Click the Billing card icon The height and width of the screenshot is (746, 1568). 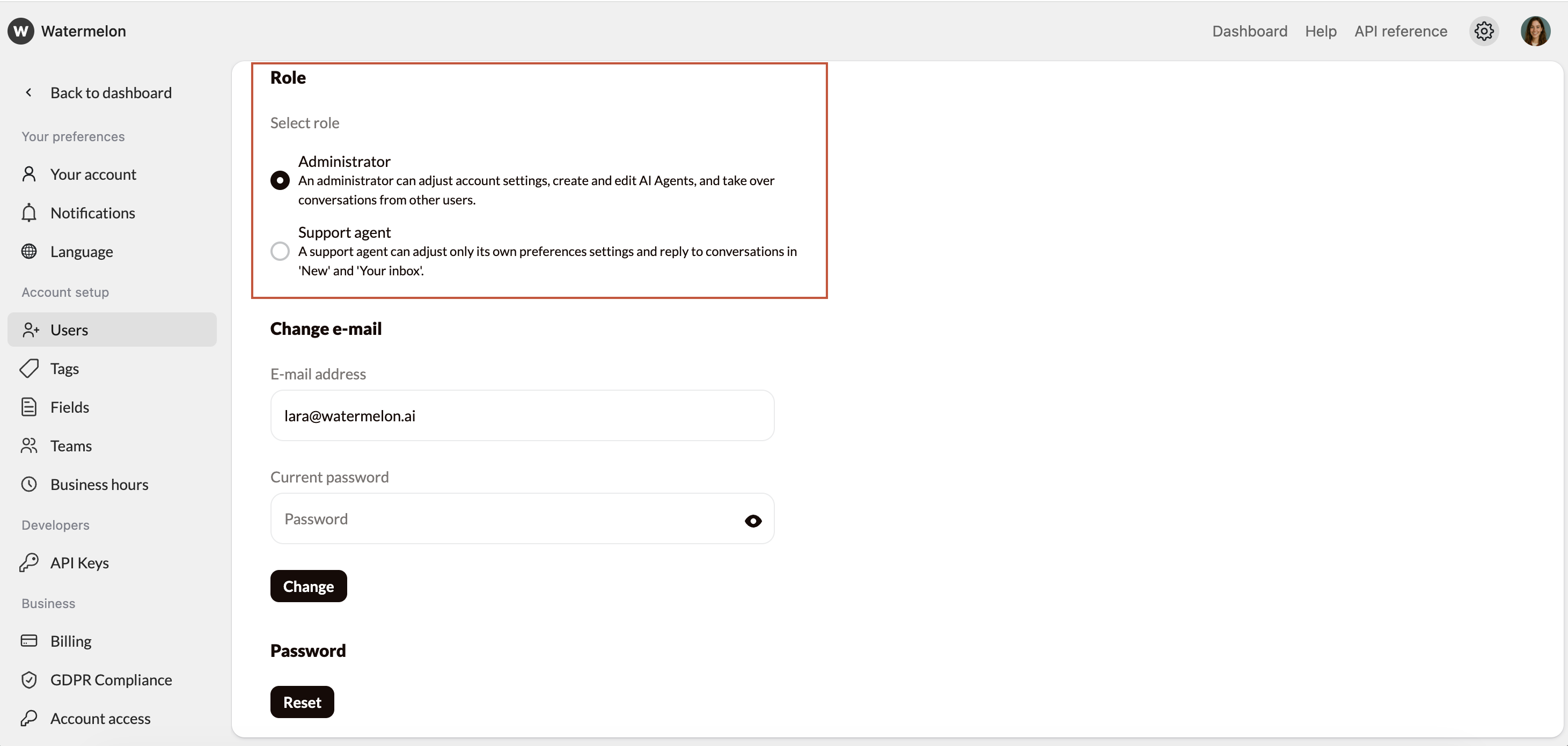coord(28,641)
